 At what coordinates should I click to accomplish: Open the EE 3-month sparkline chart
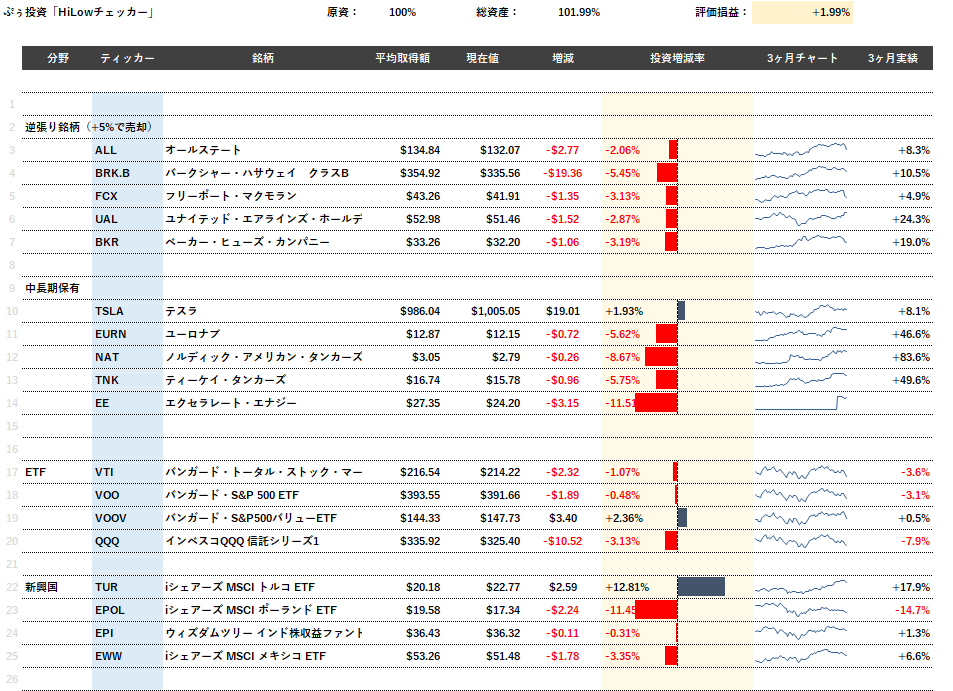tap(801, 403)
